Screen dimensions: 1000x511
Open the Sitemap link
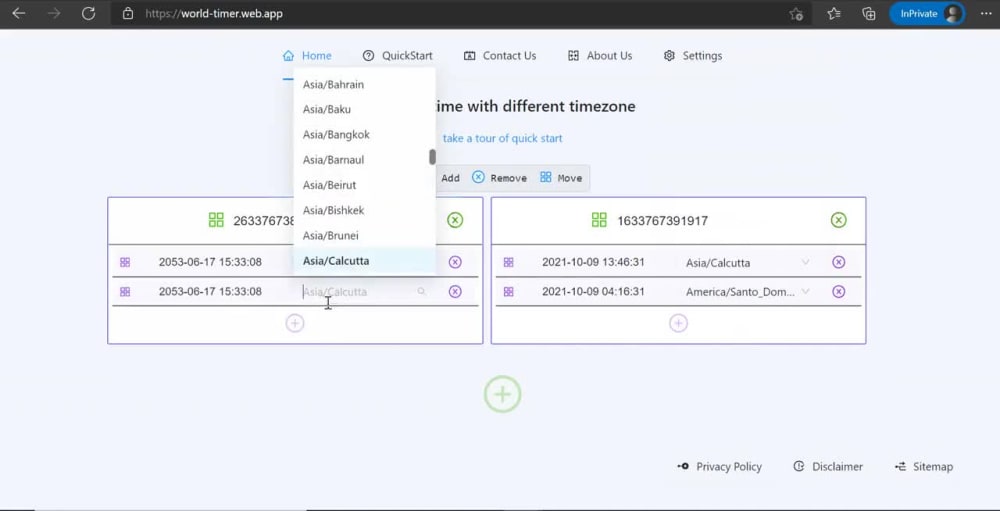tap(924, 467)
